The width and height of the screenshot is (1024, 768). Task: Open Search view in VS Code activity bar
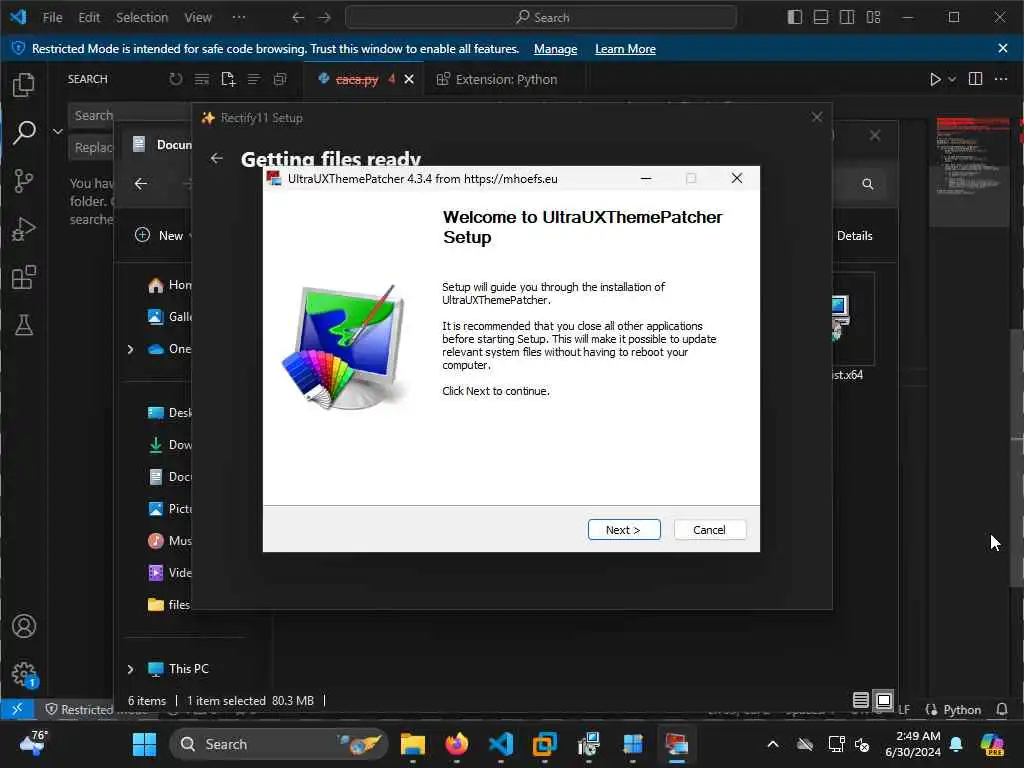click(x=24, y=133)
